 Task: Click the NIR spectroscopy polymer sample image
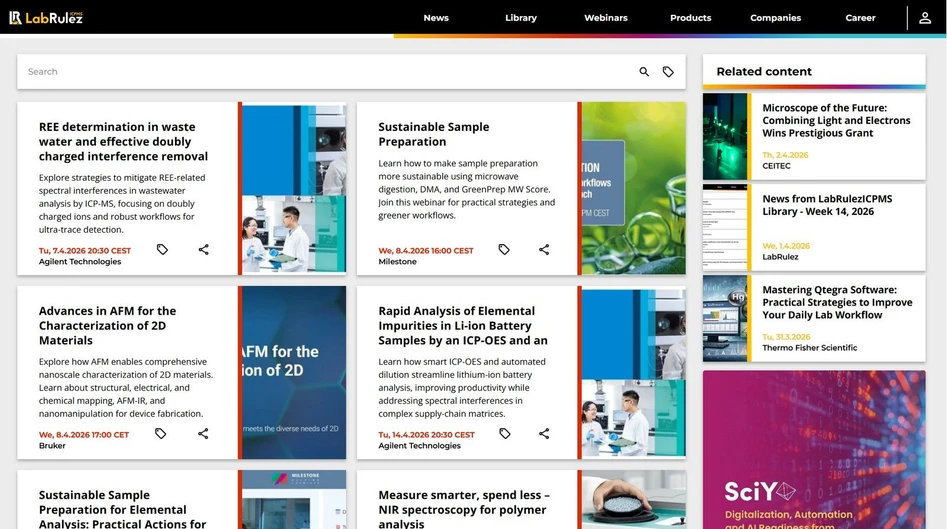pos(634,499)
